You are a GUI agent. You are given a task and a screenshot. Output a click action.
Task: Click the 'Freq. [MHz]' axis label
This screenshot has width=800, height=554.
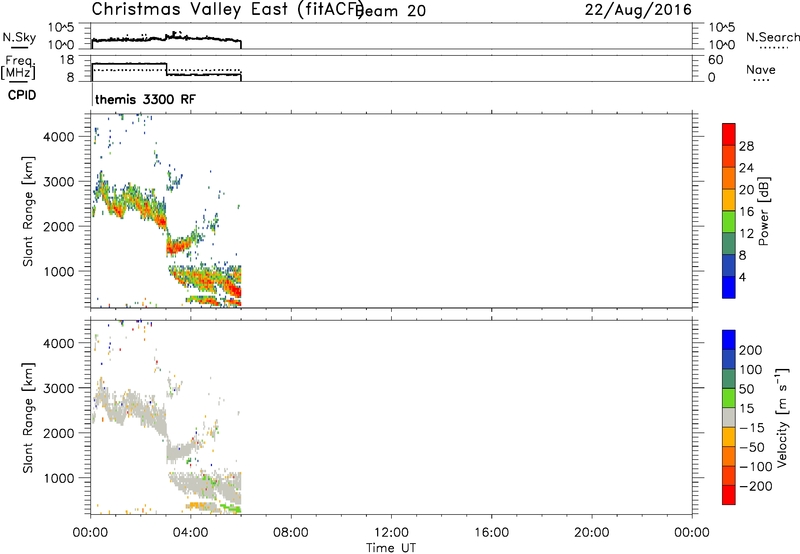click(18, 68)
